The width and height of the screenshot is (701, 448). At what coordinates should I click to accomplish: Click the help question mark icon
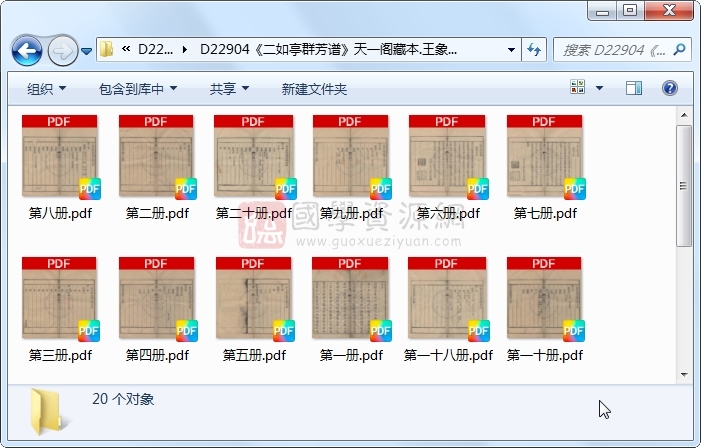[669, 89]
